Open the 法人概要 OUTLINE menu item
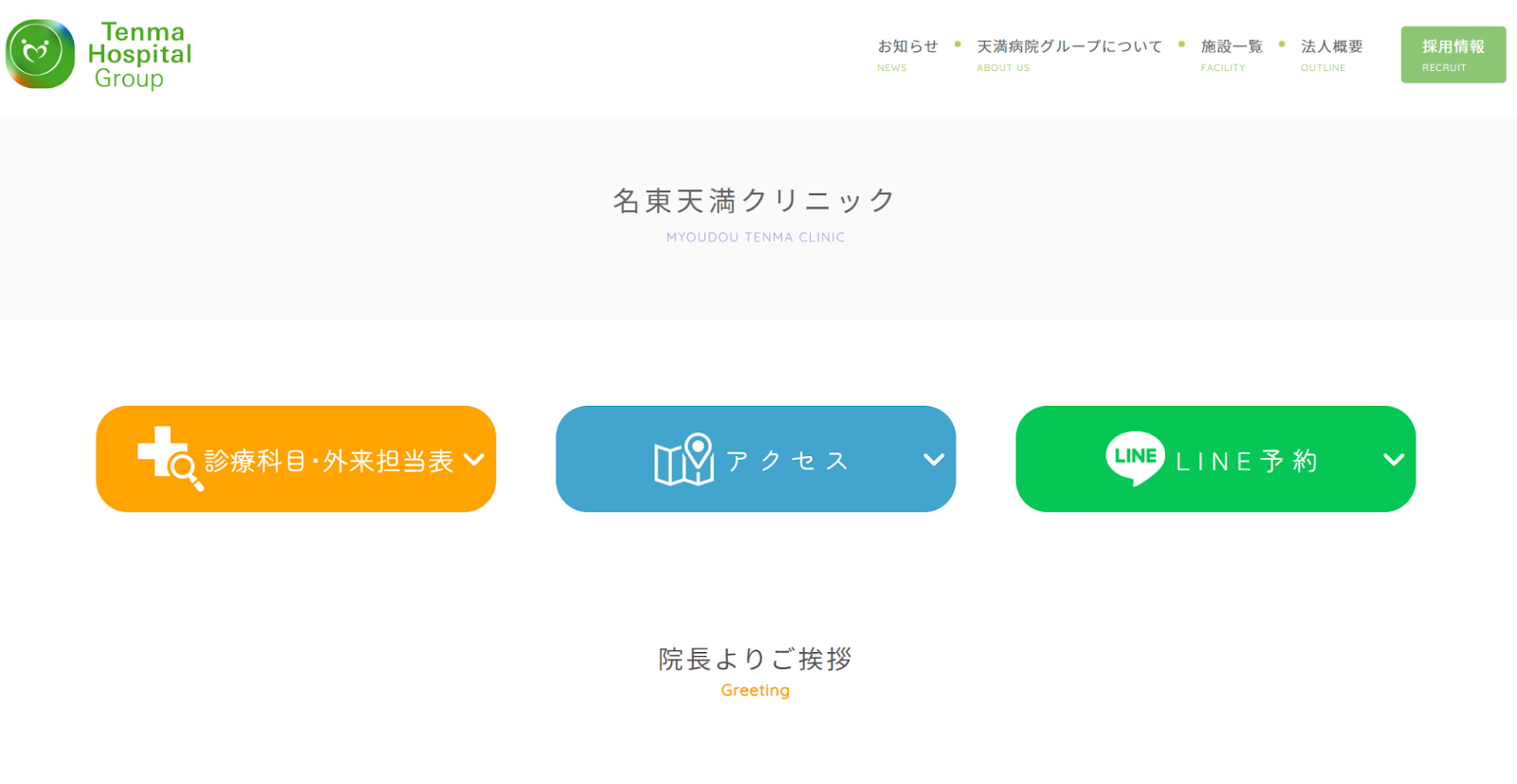This screenshot has width=1517, height=784. point(1331,55)
